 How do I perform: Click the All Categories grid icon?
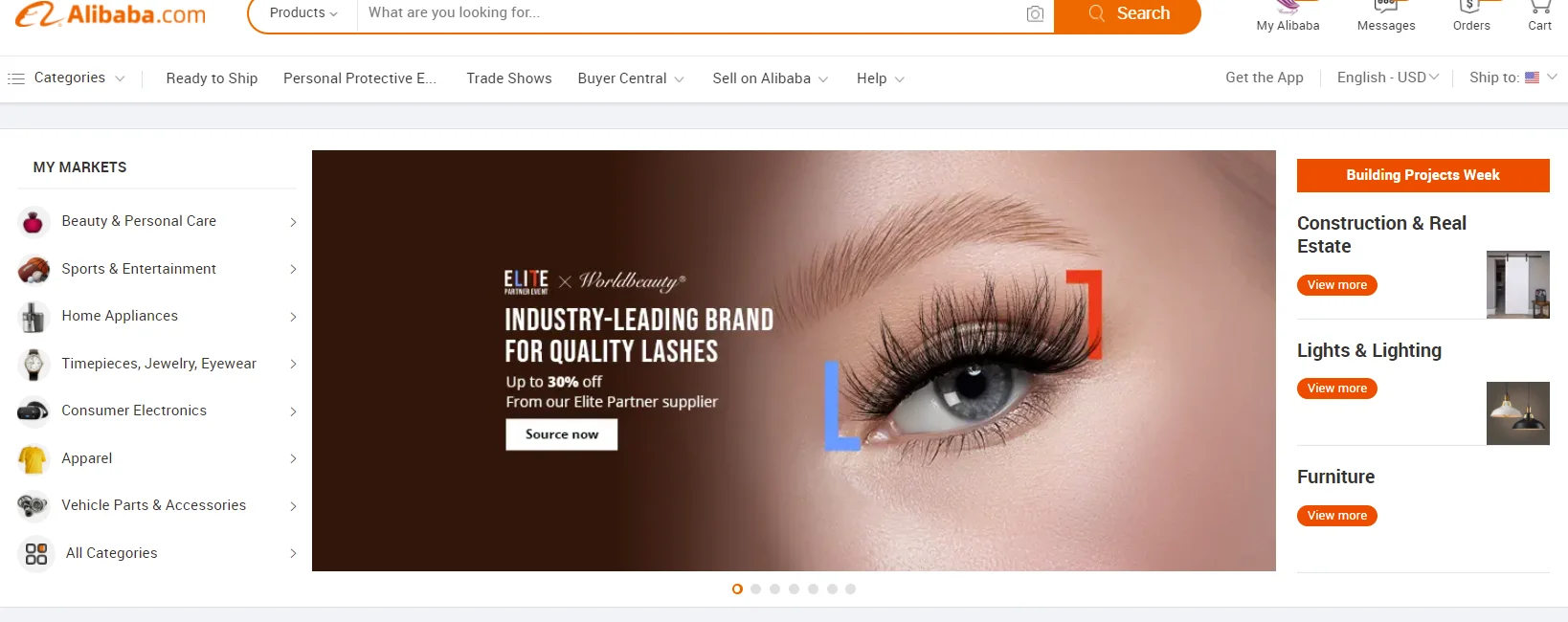click(36, 553)
